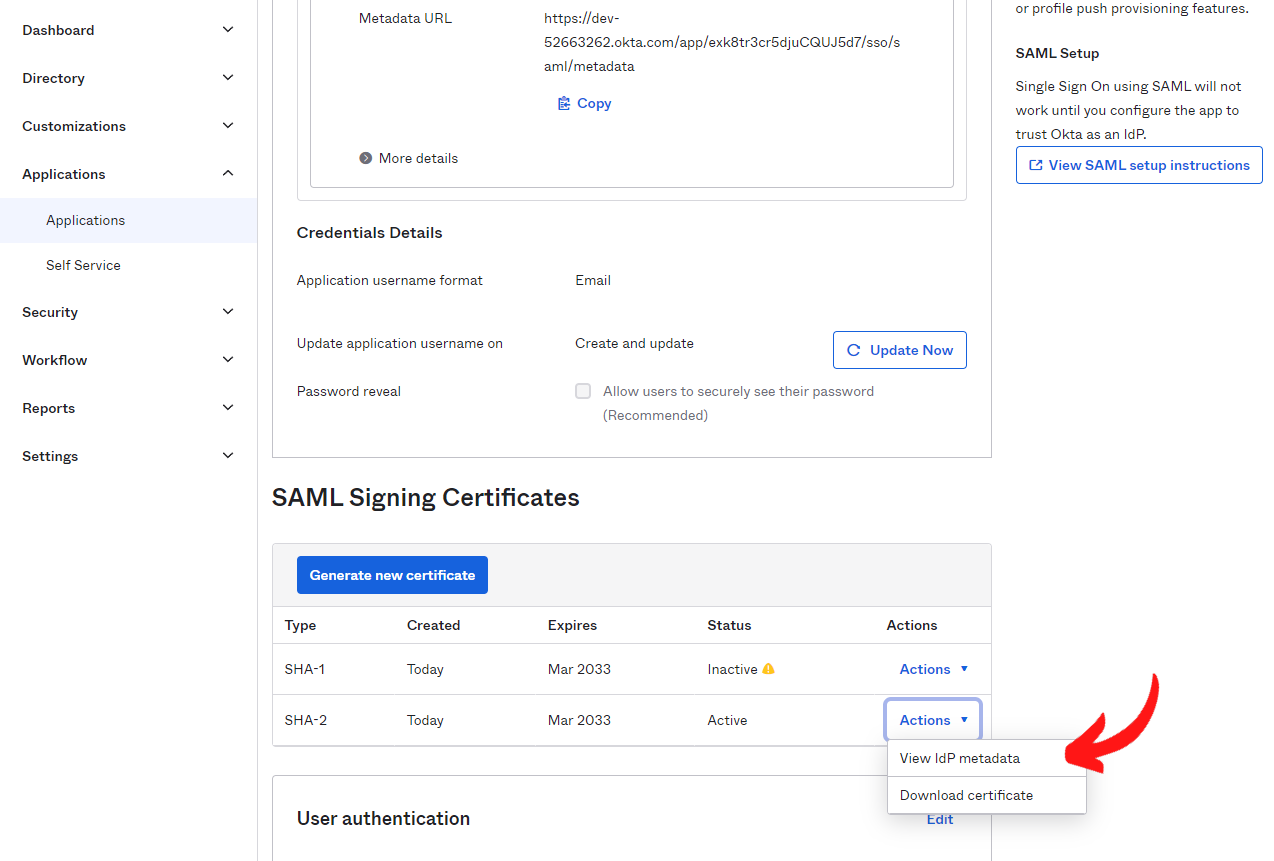
Task: Open Actions dropdown for SHA-1 certificate
Action: (x=933, y=669)
